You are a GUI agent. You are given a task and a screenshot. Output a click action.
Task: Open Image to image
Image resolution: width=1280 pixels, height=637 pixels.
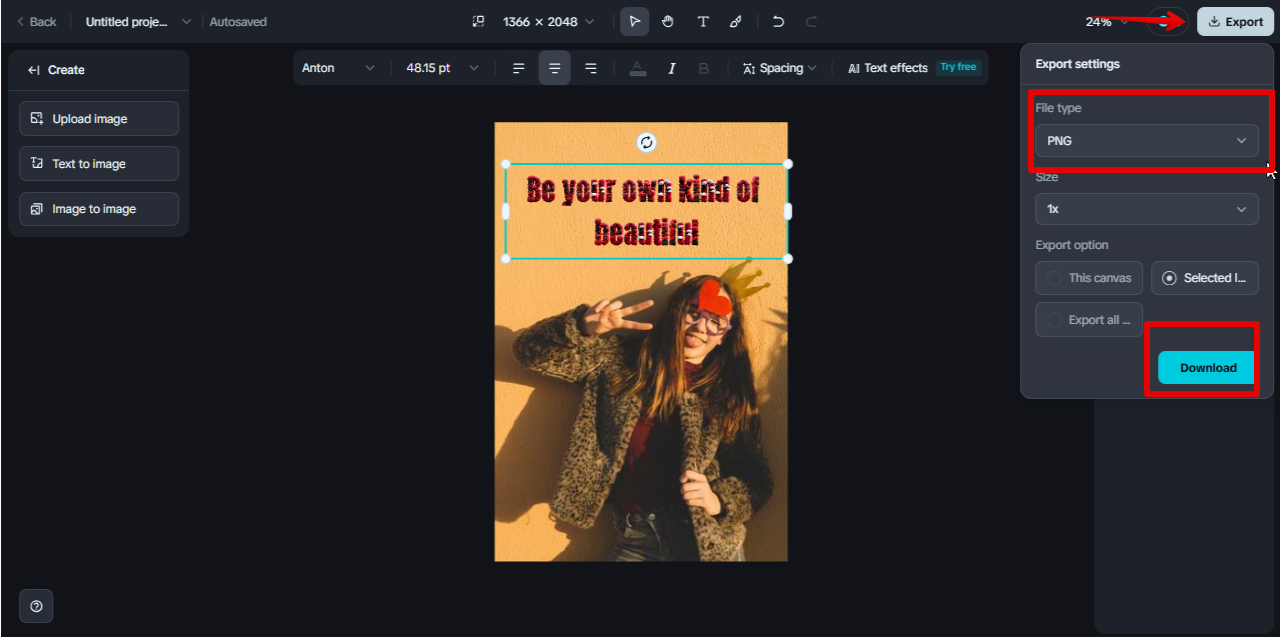(x=99, y=209)
